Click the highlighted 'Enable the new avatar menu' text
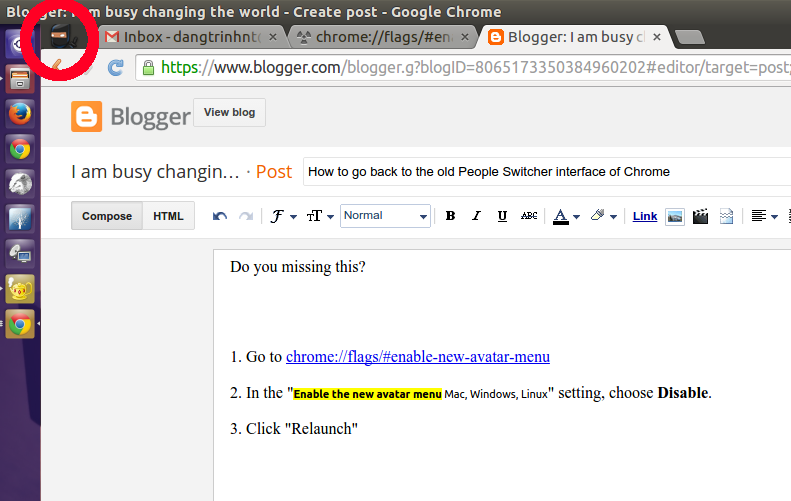The image size is (791, 501). (368, 394)
